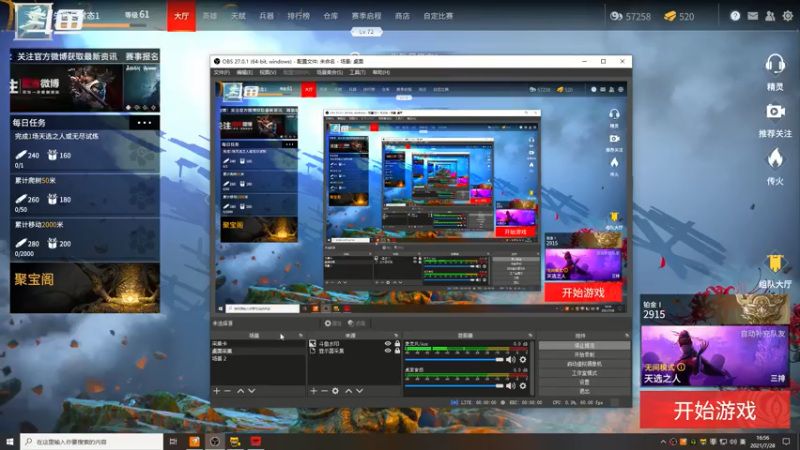Pop out the OBS 控件 dock
The width and height of the screenshot is (800, 450).
[627, 336]
